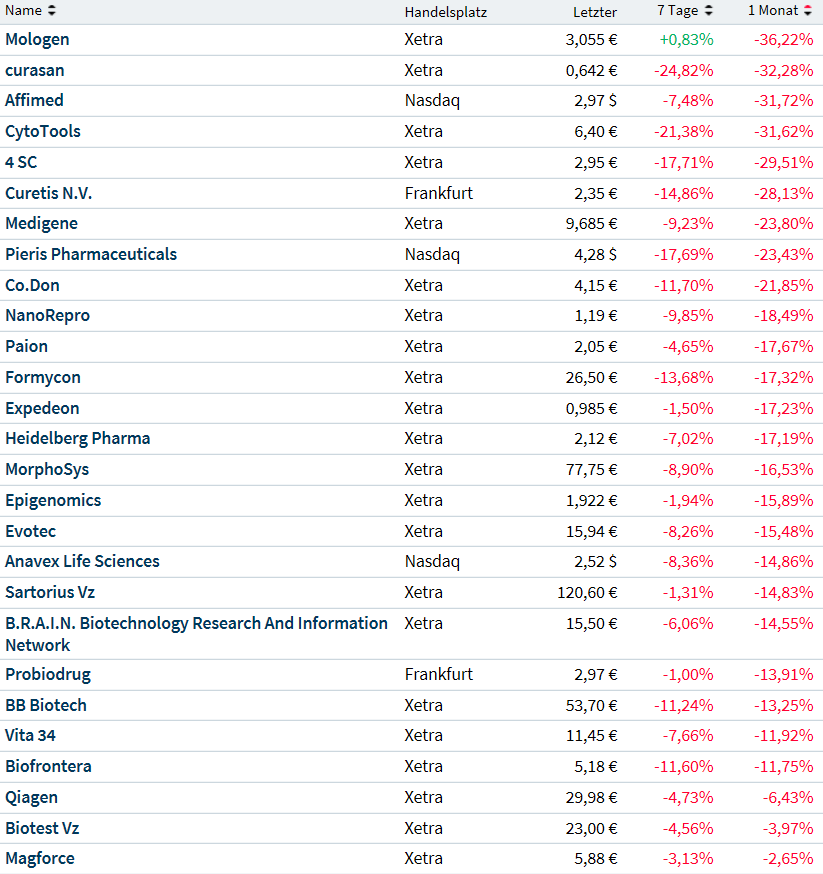Select the BB Biotech stock link

pyautogui.click(x=46, y=705)
